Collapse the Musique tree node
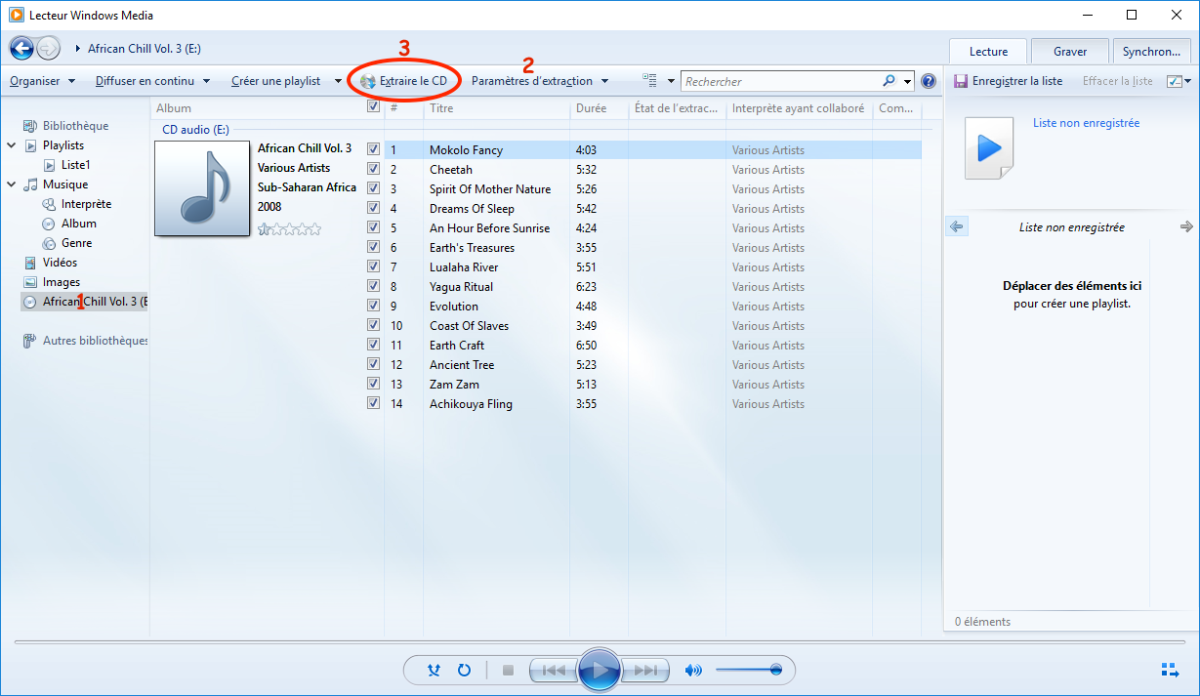1200x696 pixels. tap(11, 185)
